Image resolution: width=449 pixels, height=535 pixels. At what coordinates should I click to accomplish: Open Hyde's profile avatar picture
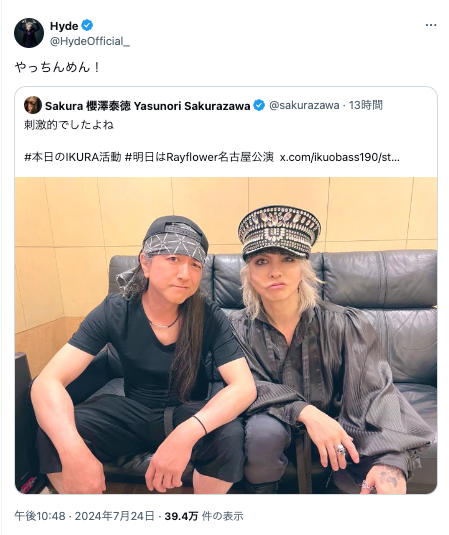[x=29, y=33]
